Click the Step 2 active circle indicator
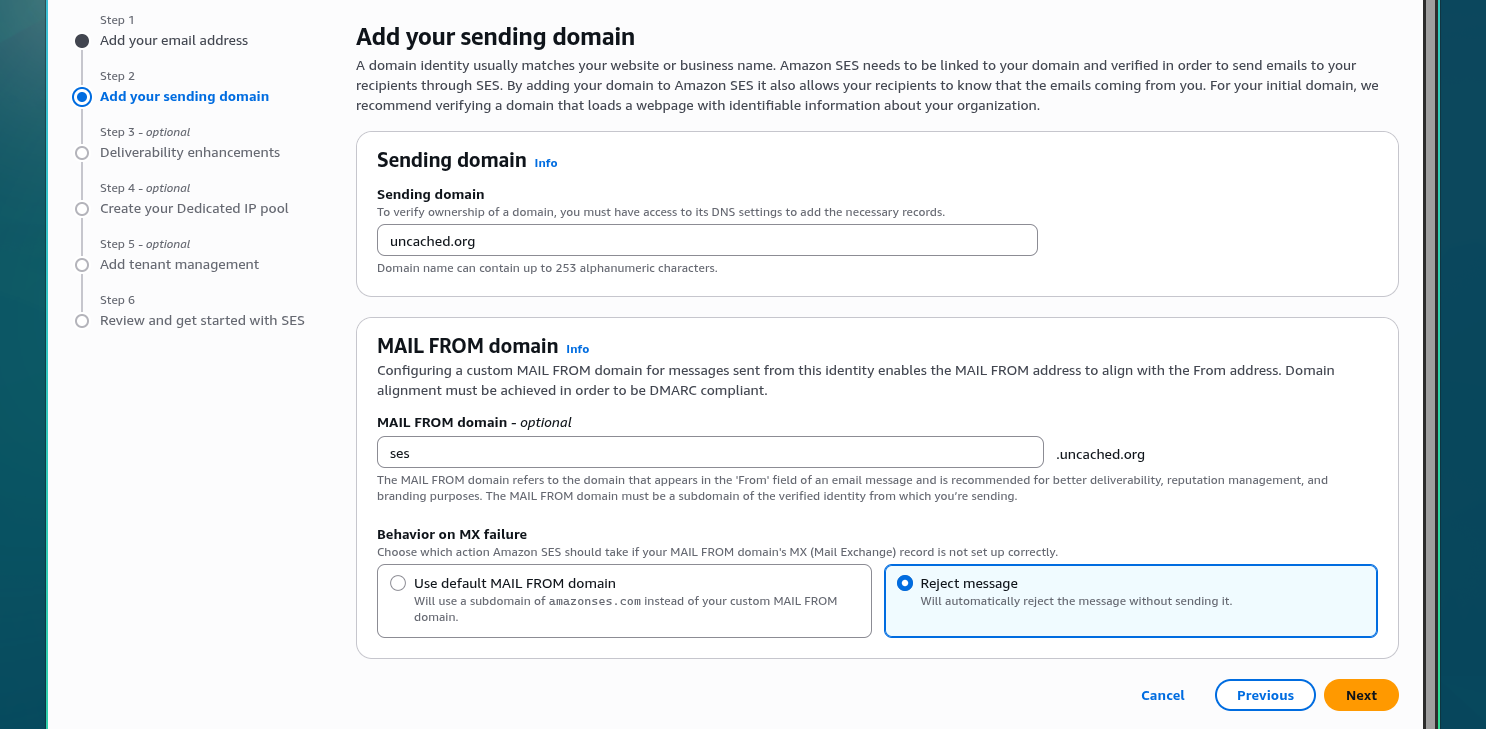The width and height of the screenshot is (1486, 729). click(x=82, y=97)
